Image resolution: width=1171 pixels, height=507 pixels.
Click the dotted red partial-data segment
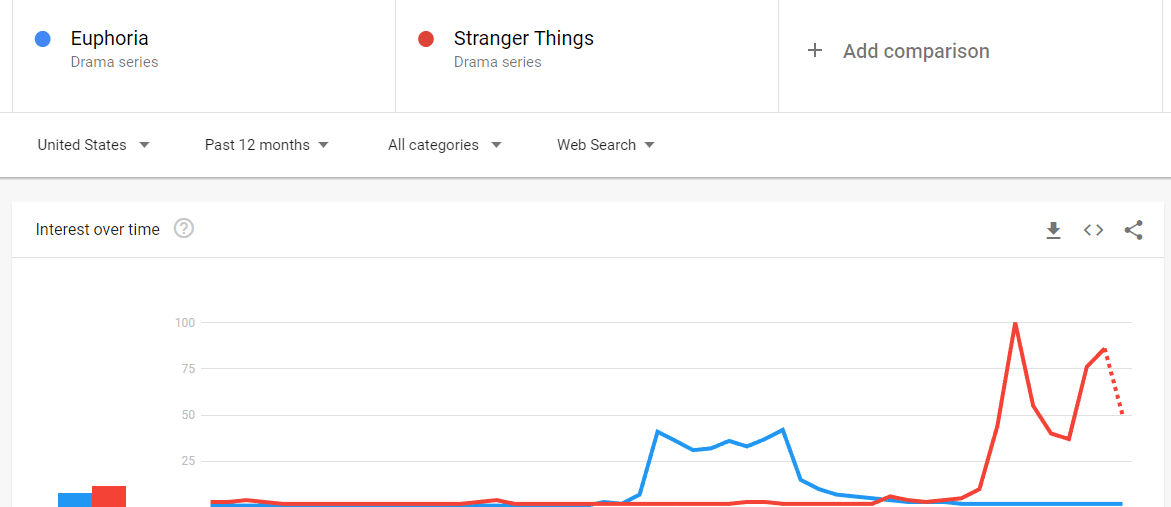[1113, 381]
